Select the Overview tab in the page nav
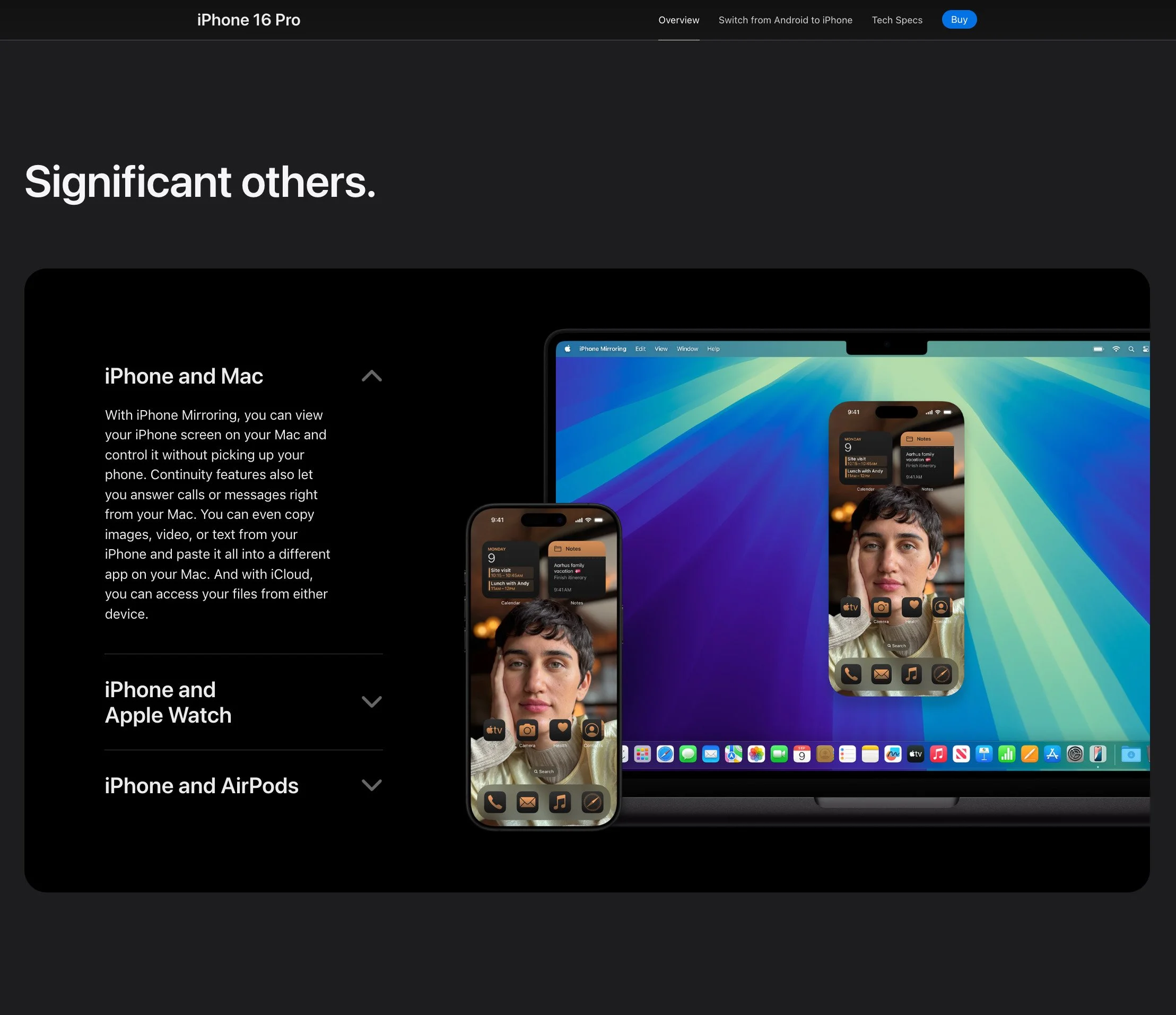The image size is (1176, 1015). point(679,20)
